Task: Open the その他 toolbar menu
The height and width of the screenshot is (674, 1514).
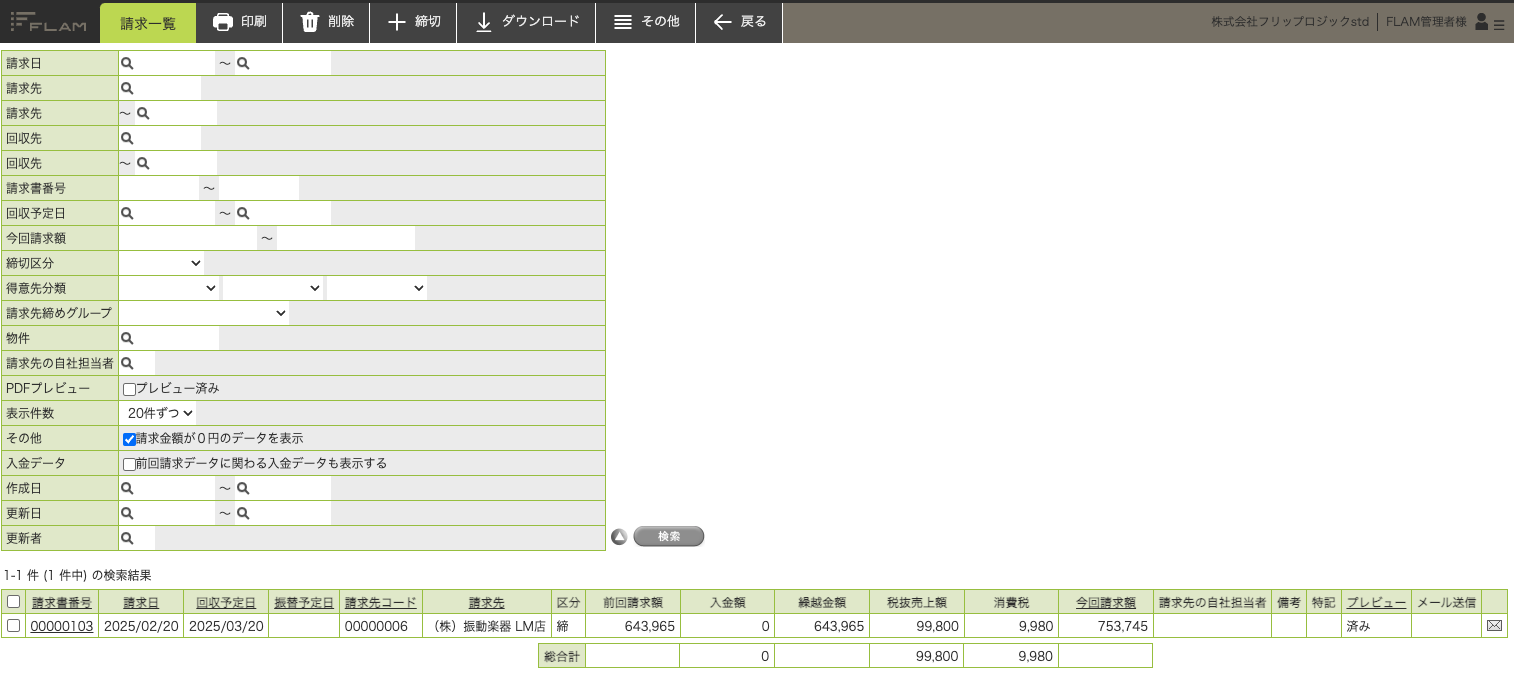Action: point(645,22)
